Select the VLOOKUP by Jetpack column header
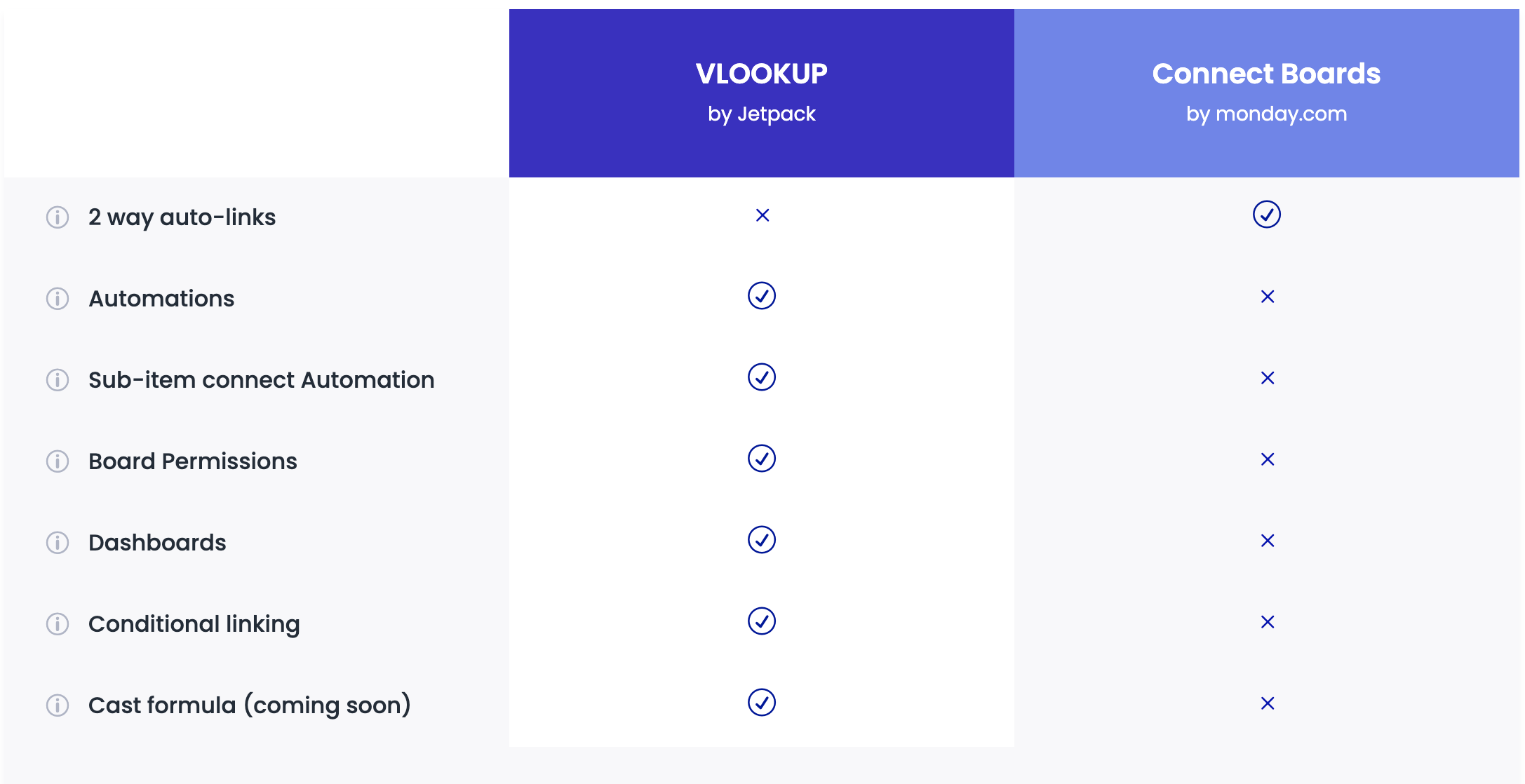1525x784 pixels. [x=762, y=93]
